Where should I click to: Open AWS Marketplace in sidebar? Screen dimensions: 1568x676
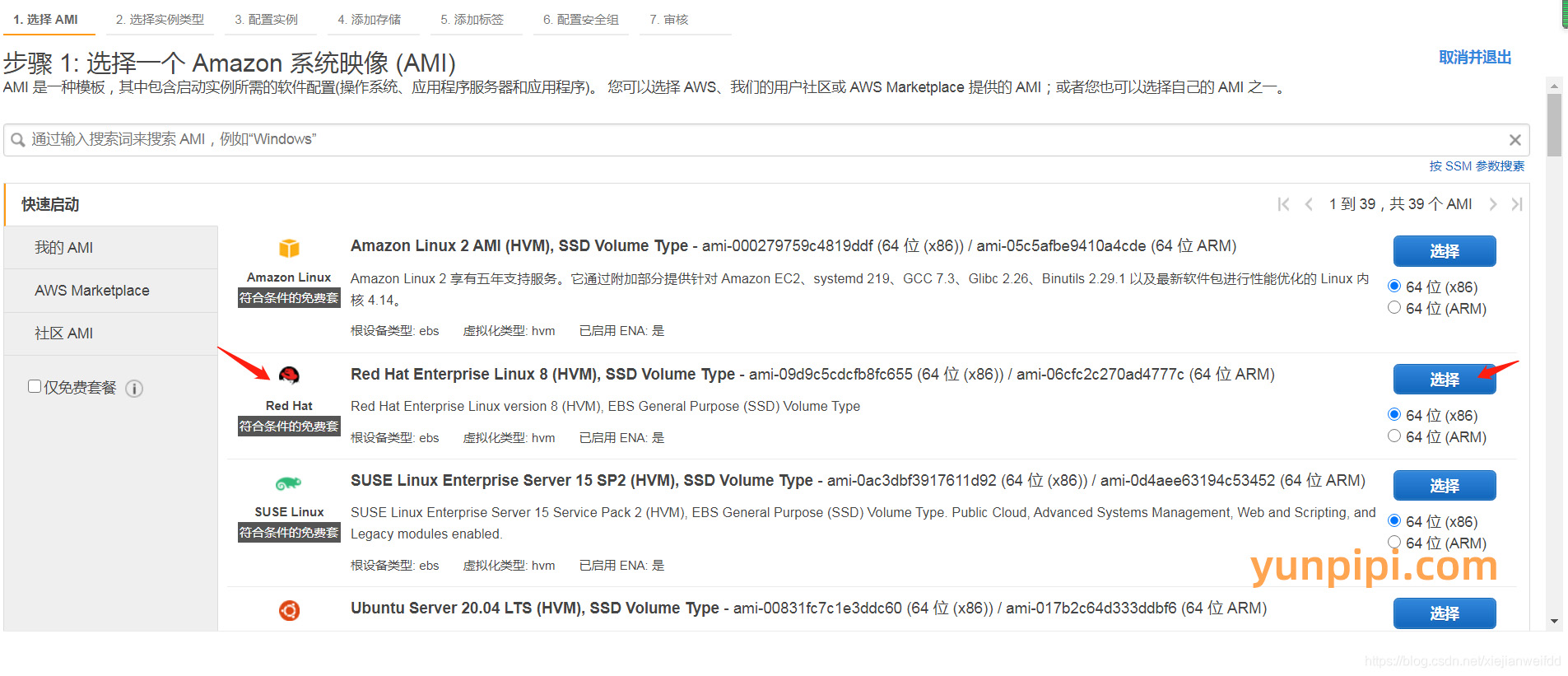[111, 291]
